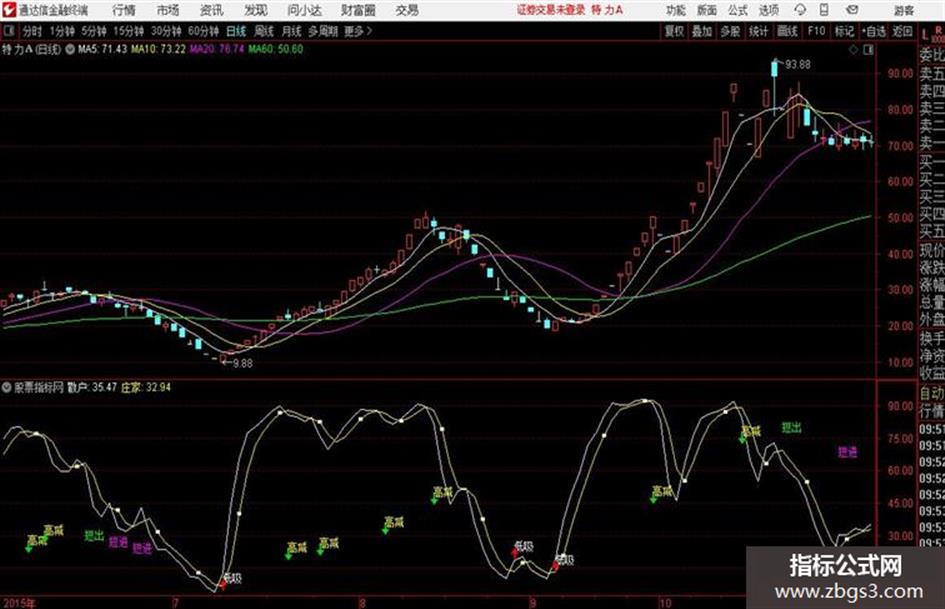This screenshot has width=945, height=609.
Task: Click the MA60: 50.60 indicator value
Action: (x=276, y=49)
